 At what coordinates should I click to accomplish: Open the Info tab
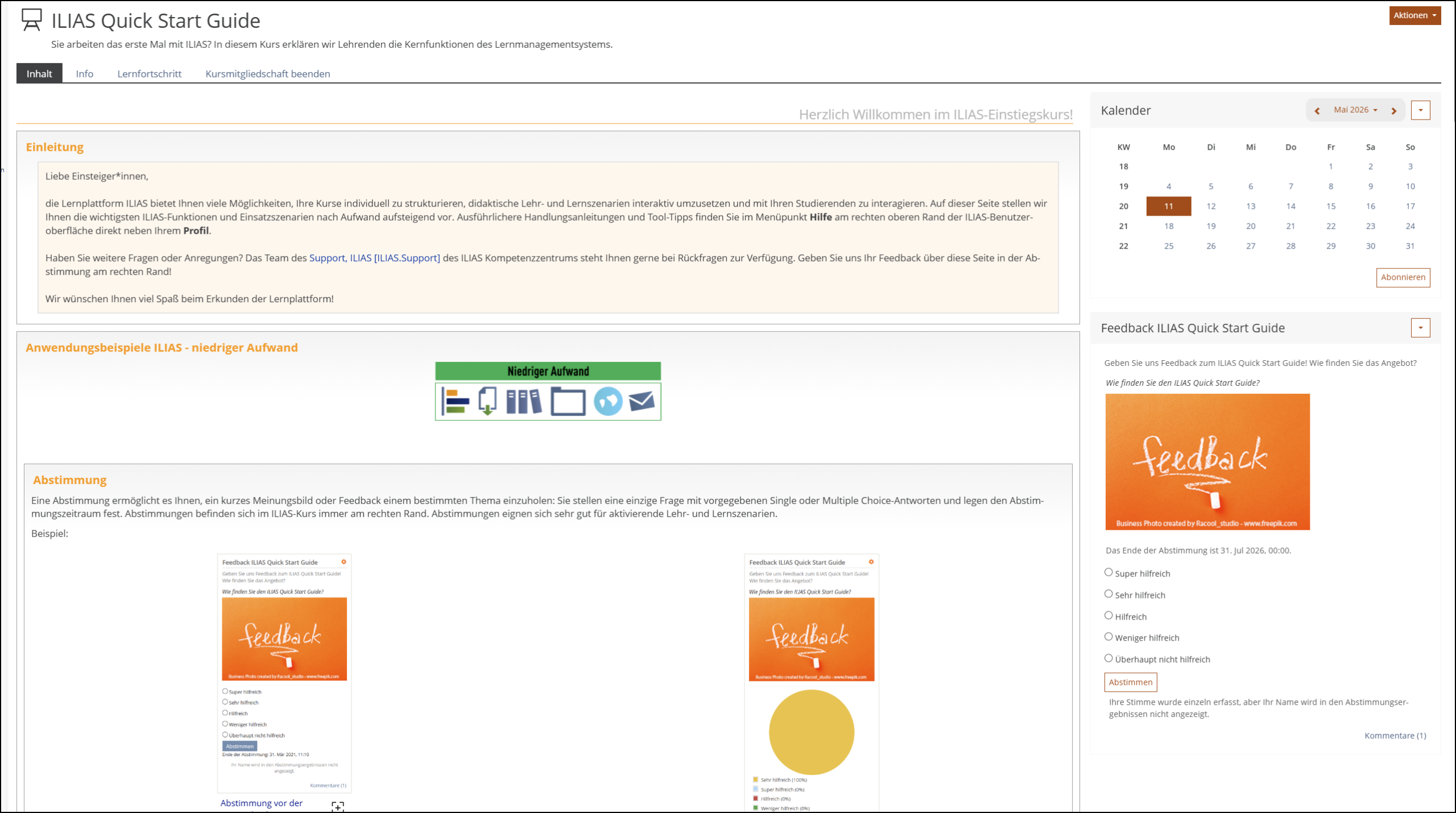click(85, 73)
